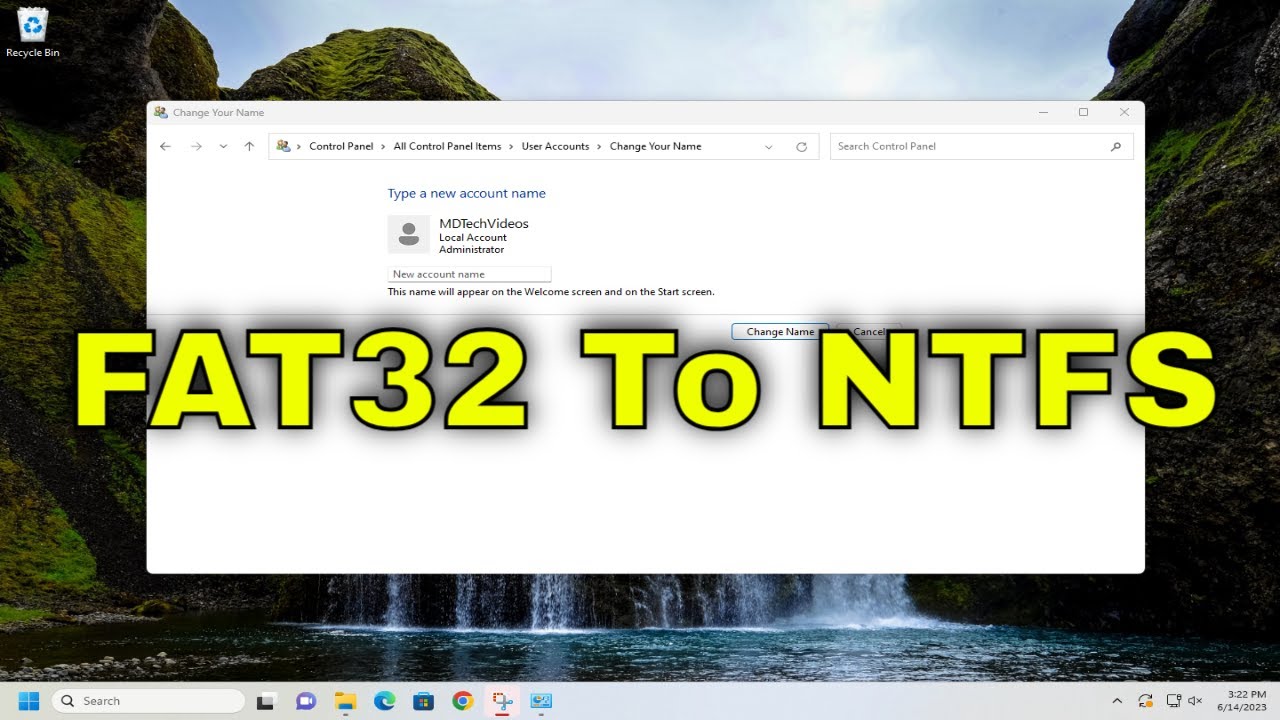Navigate to Control Panel breadcrumb

pos(341,146)
